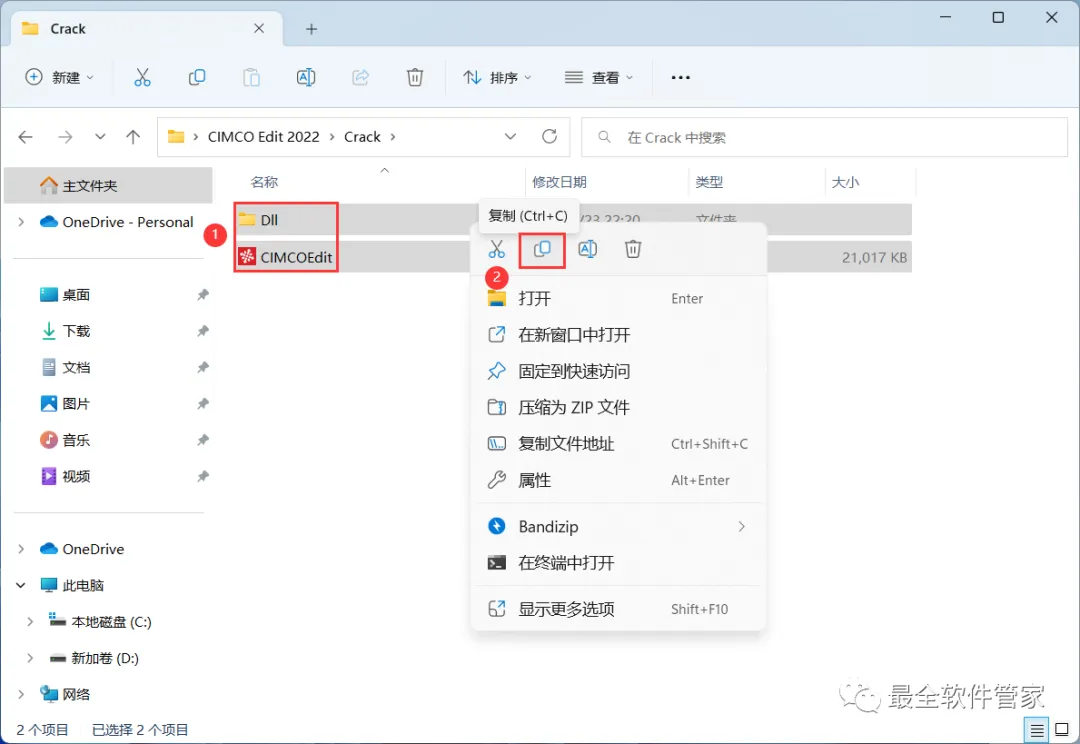Select 主文件夹 in the sidebar
1080x744 pixels.
[x=108, y=185]
